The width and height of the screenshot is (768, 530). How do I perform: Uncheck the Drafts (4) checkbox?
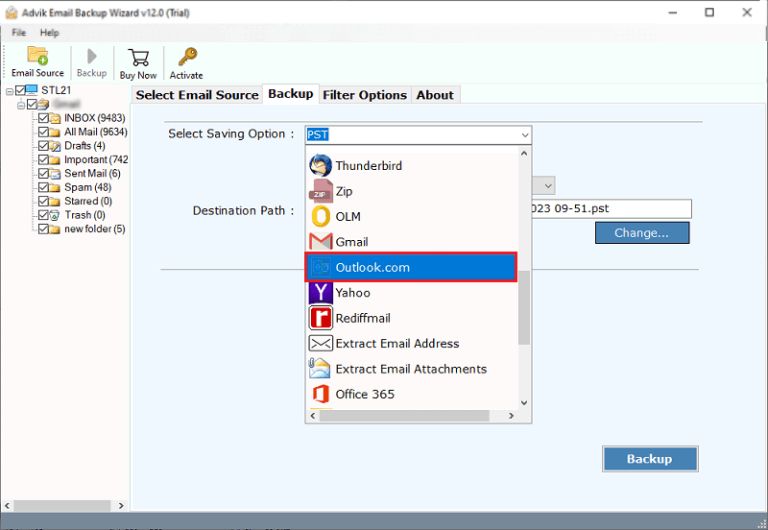pyautogui.click(x=43, y=146)
